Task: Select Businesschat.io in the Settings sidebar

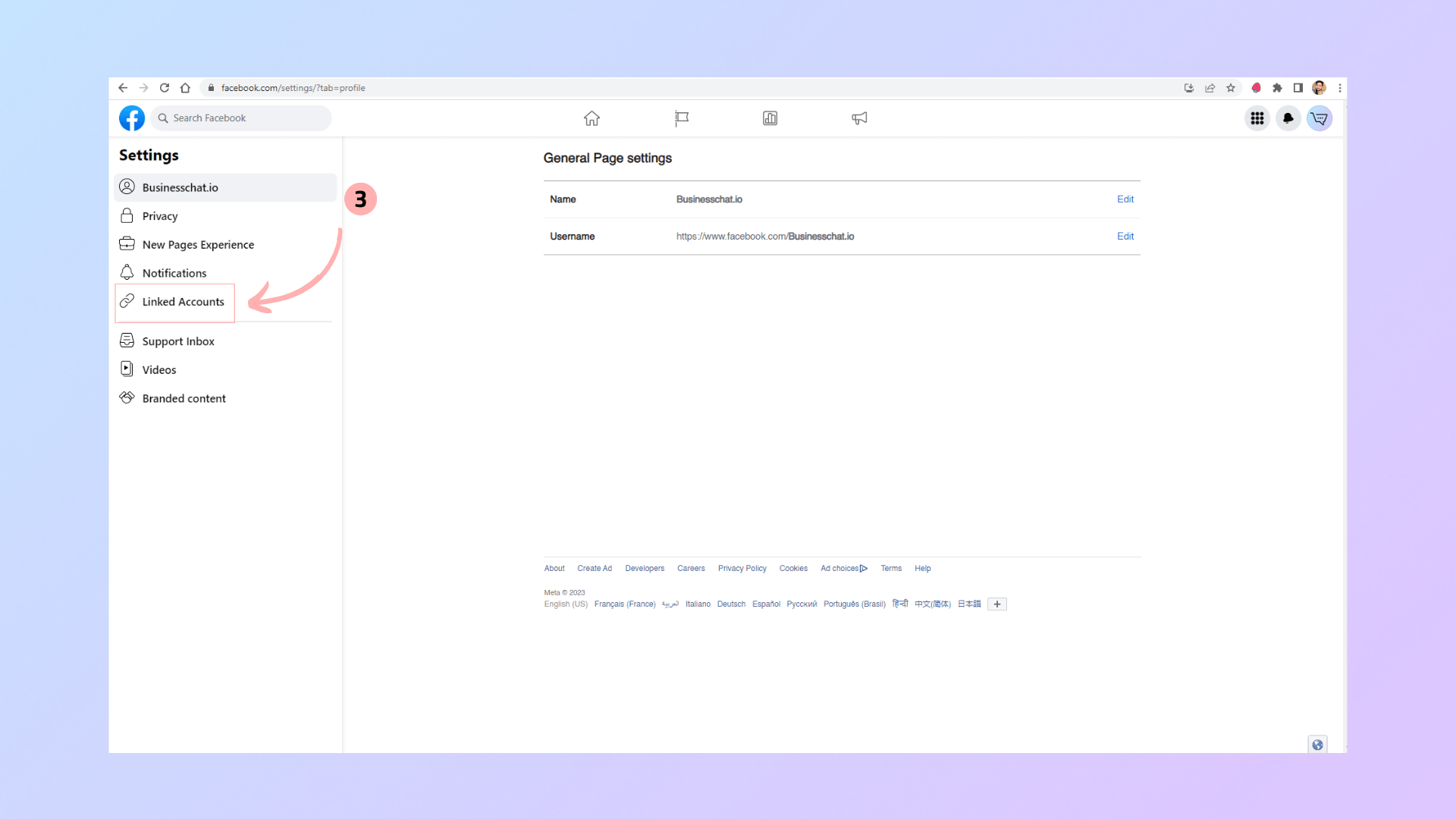Action: (x=225, y=187)
